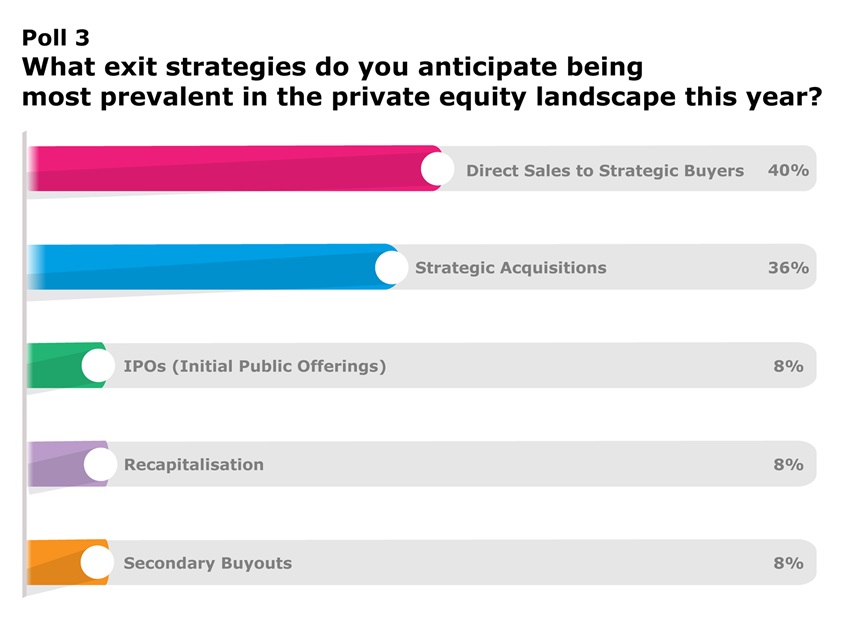Click the 36% result value
Screen dimensions: 862x639
788,268
